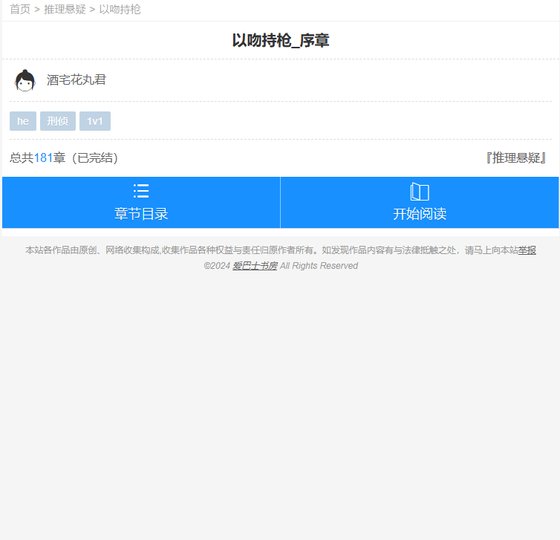Visit the 爱巴士书房 footer link
560x540 pixels.
(255, 266)
